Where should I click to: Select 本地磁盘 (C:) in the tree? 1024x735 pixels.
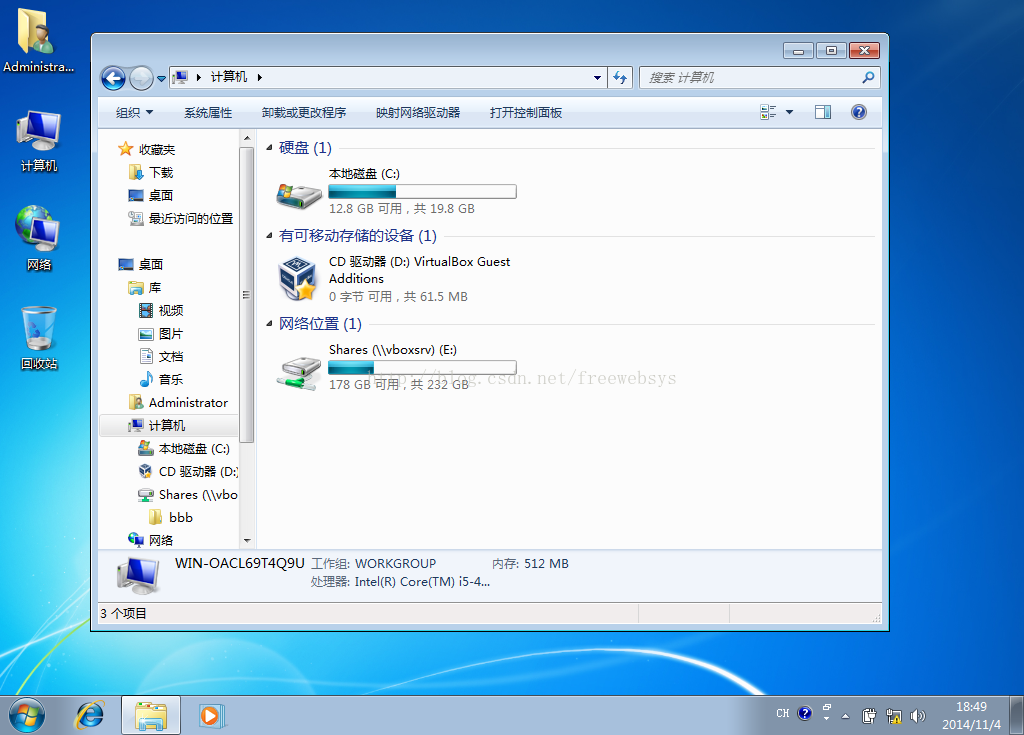click(x=194, y=449)
